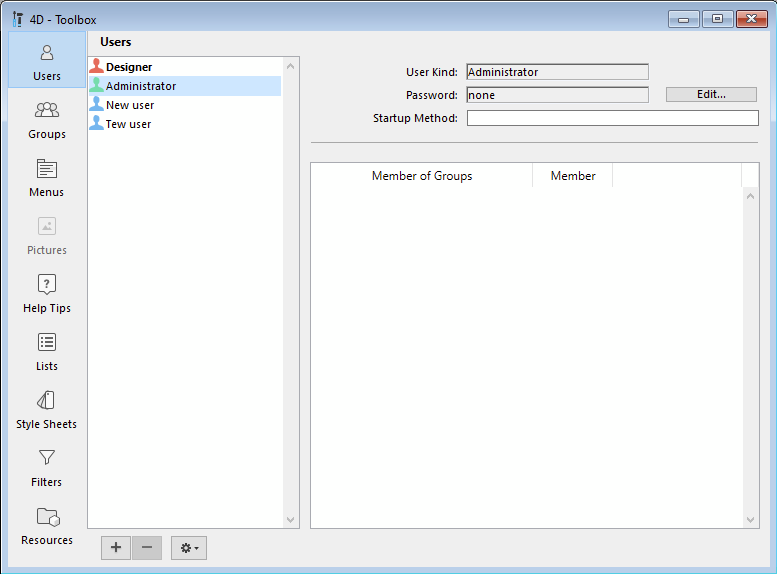The width and height of the screenshot is (777, 574).
Task: Maximize the Toolbox window
Action: click(718, 19)
